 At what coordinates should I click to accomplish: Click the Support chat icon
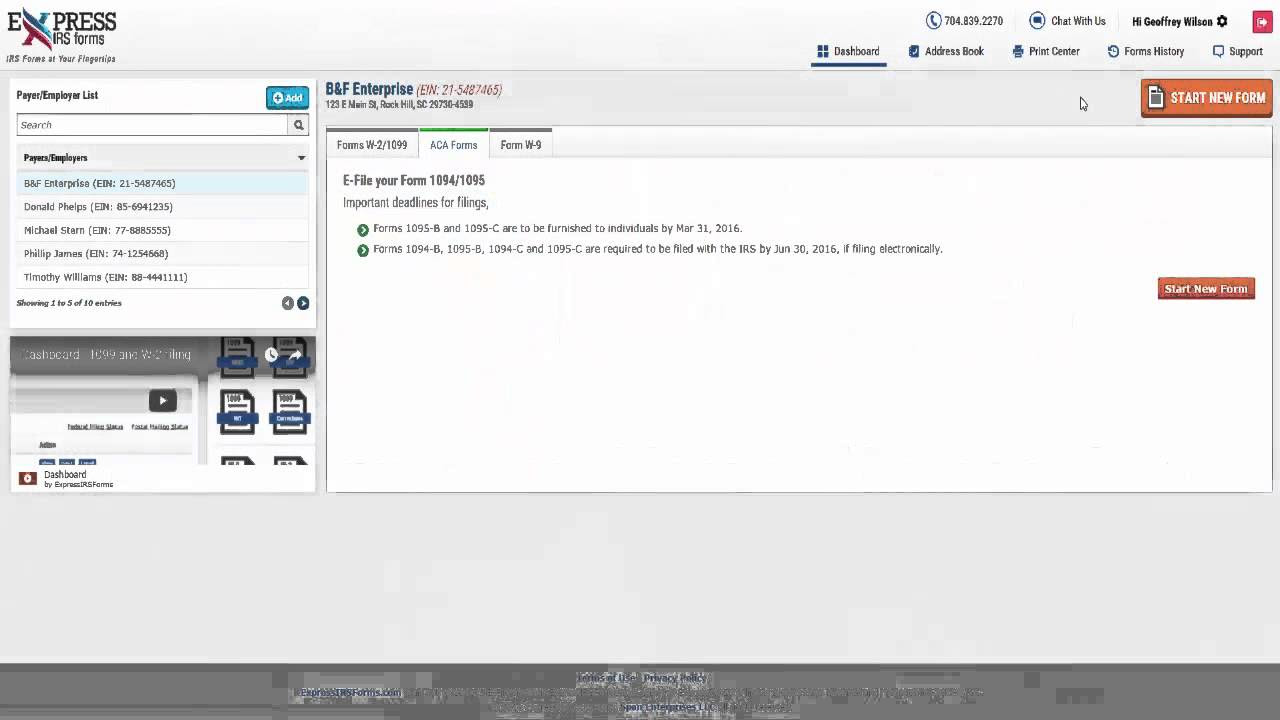1218,51
